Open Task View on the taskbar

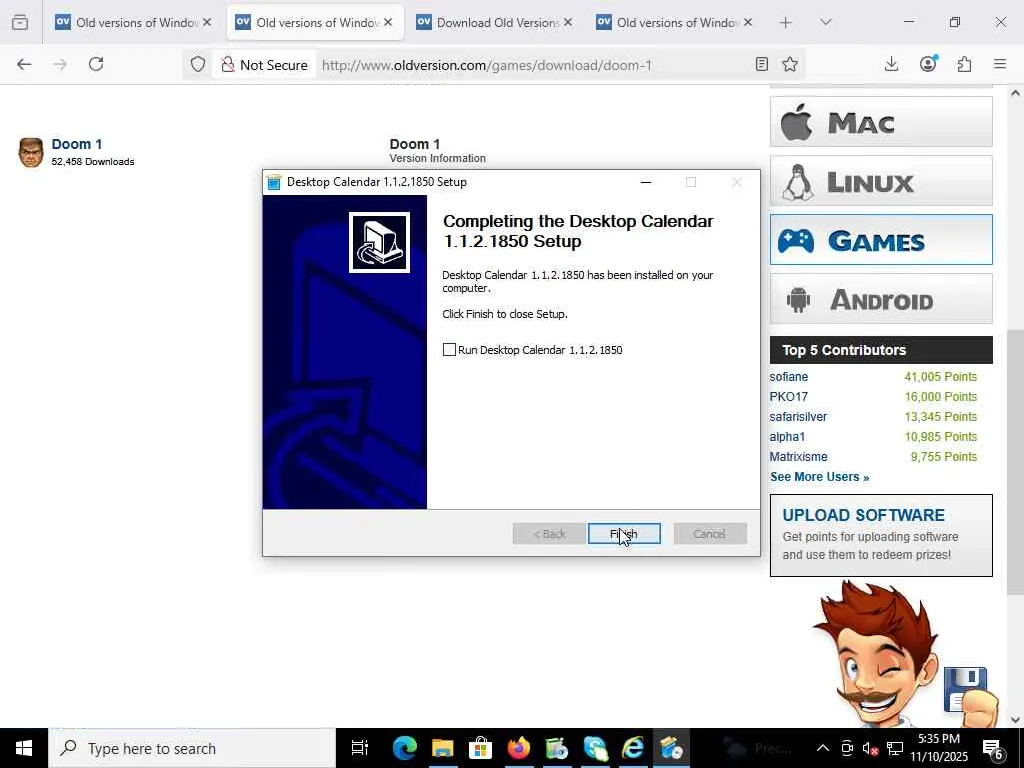click(x=360, y=748)
